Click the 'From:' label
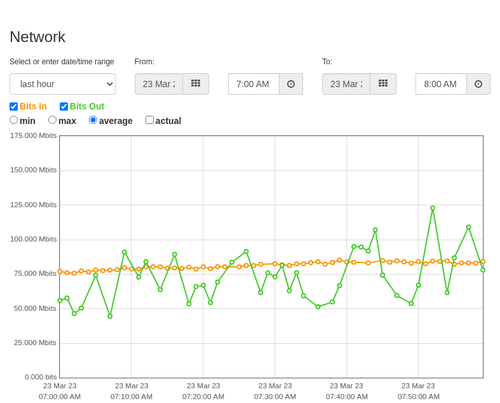Image resolution: width=500 pixels, height=403 pixels. click(x=144, y=62)
